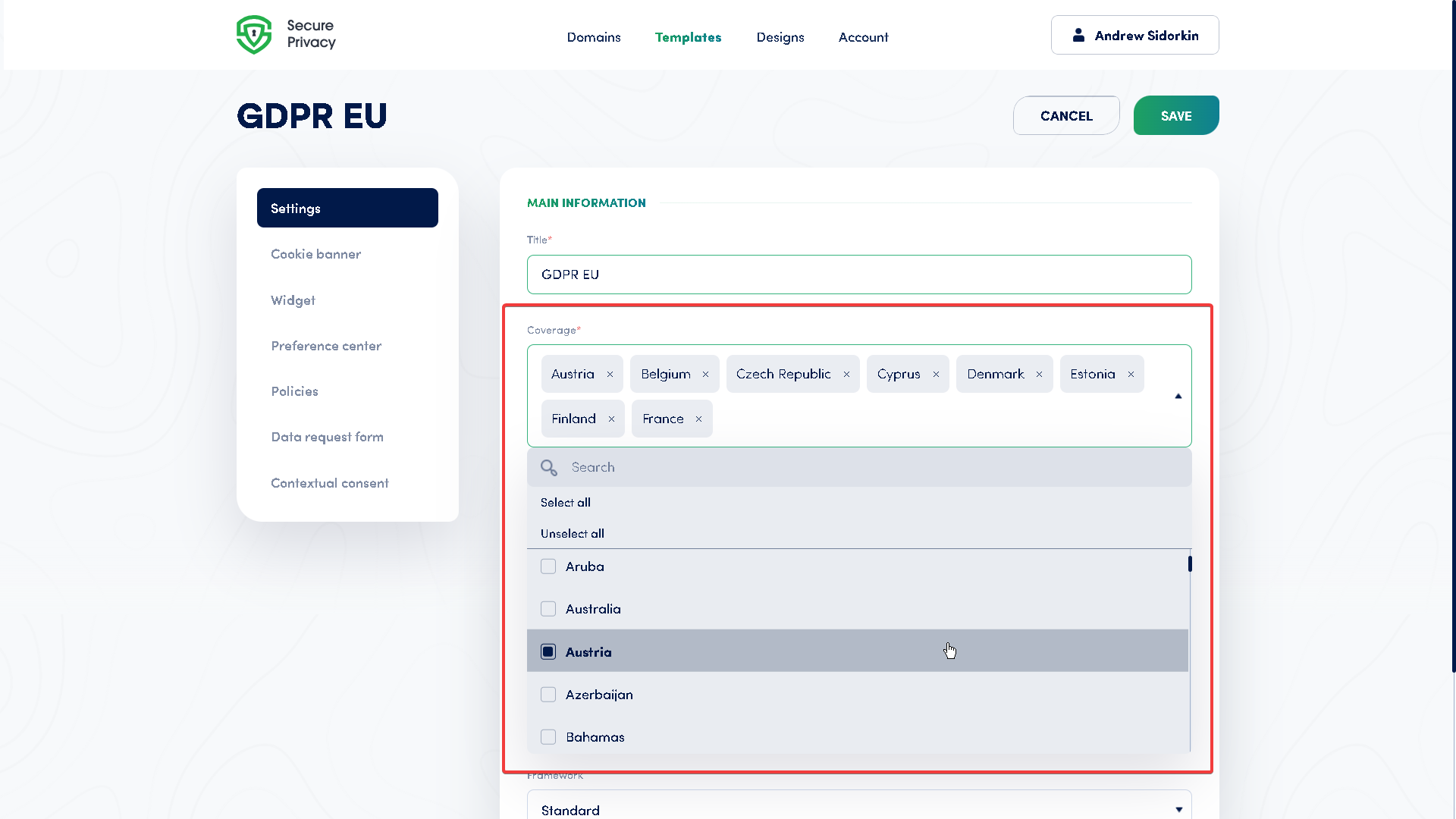Click the Secure Privacy logo
The width and height of the screenshot is (1456, 819).
(x=286, y=34)
